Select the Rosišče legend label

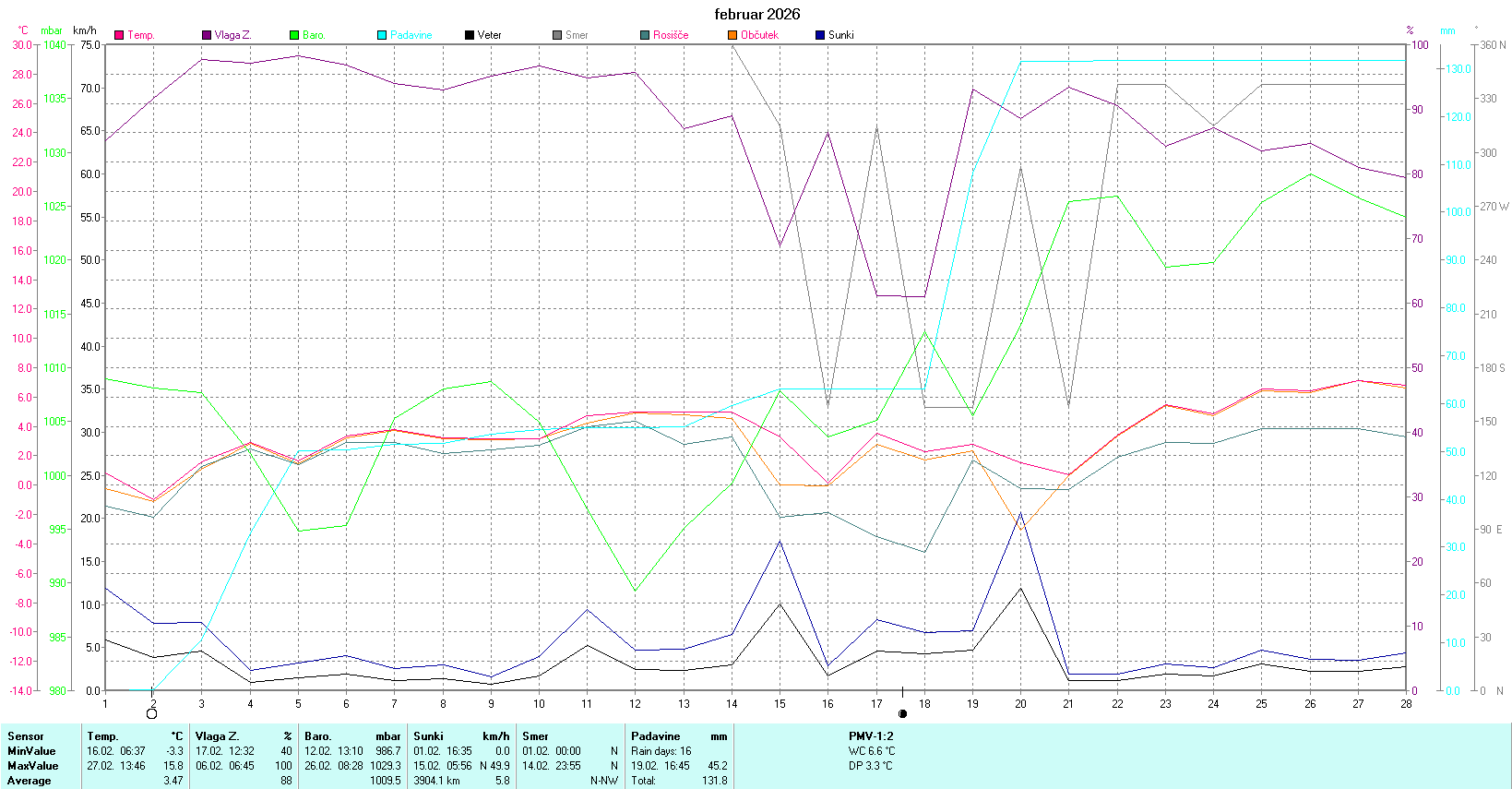[671, 35]
